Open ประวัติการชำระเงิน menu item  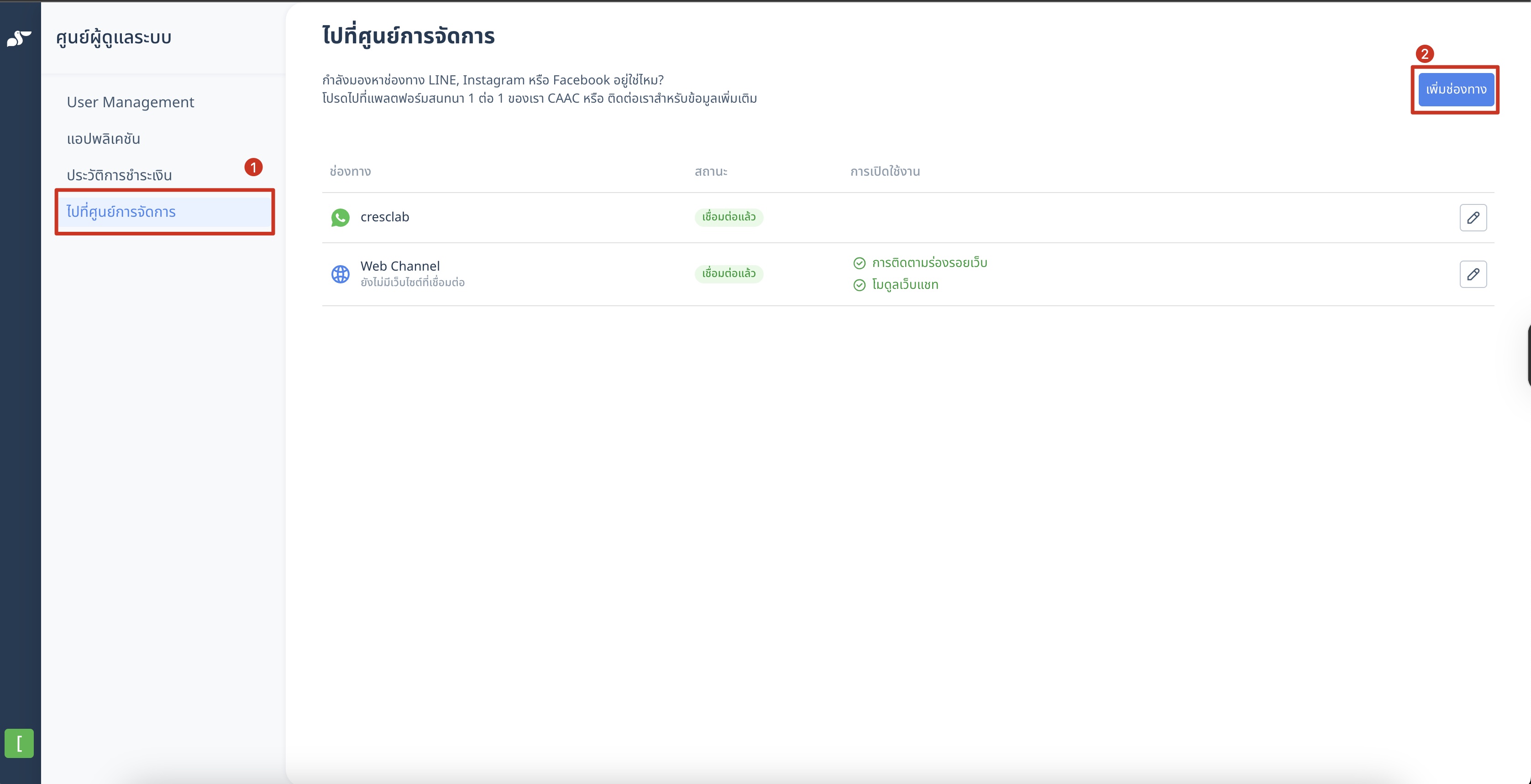click(119, 175)
